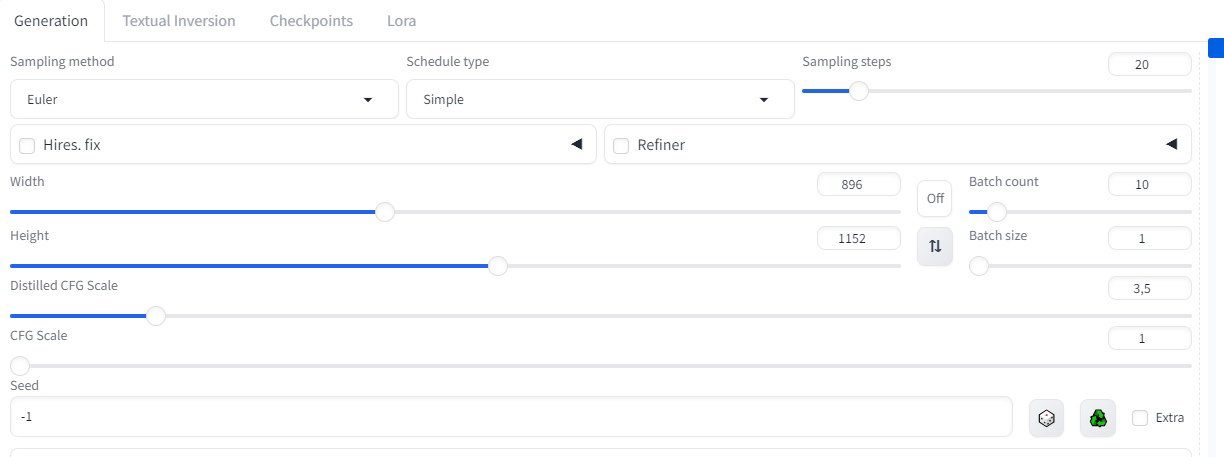Click the Batch count number field

point(1149,185)
